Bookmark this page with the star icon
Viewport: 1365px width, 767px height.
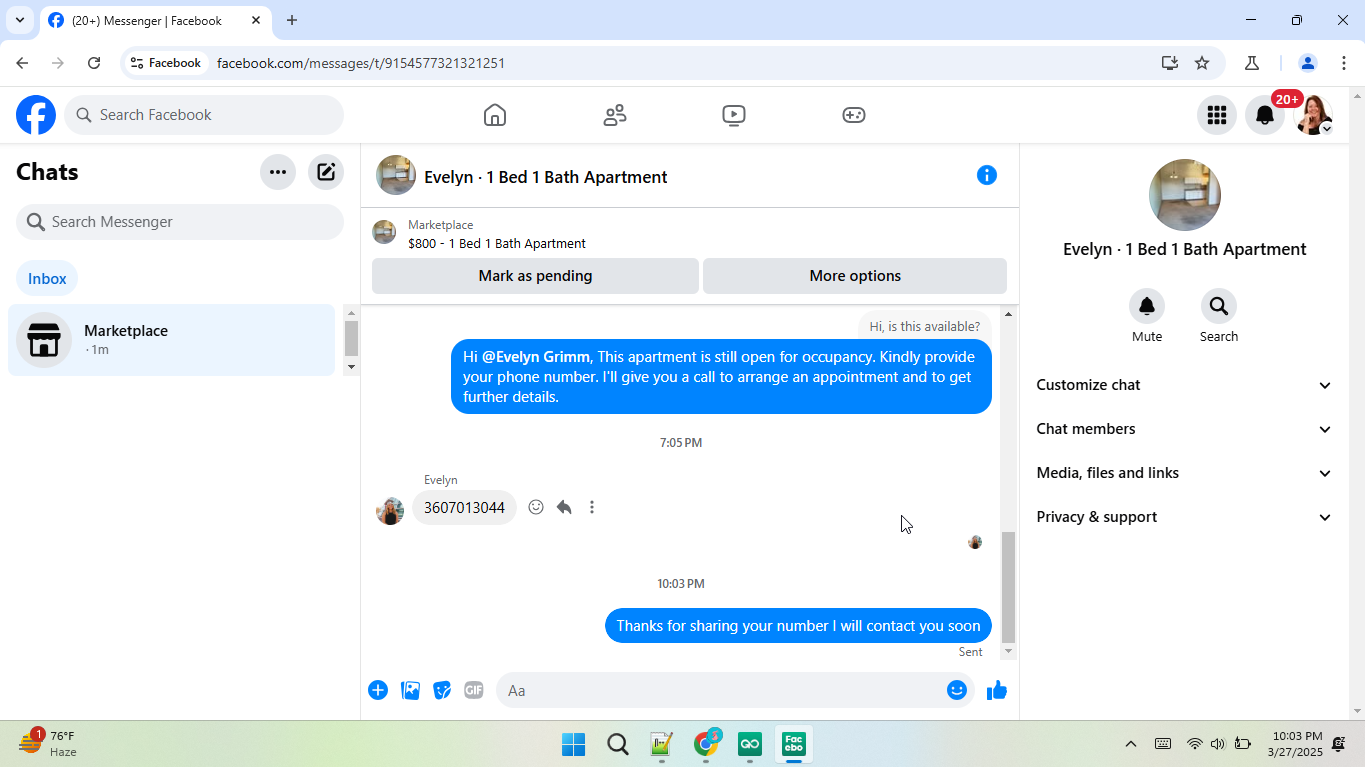click(x=1202, y=63)
